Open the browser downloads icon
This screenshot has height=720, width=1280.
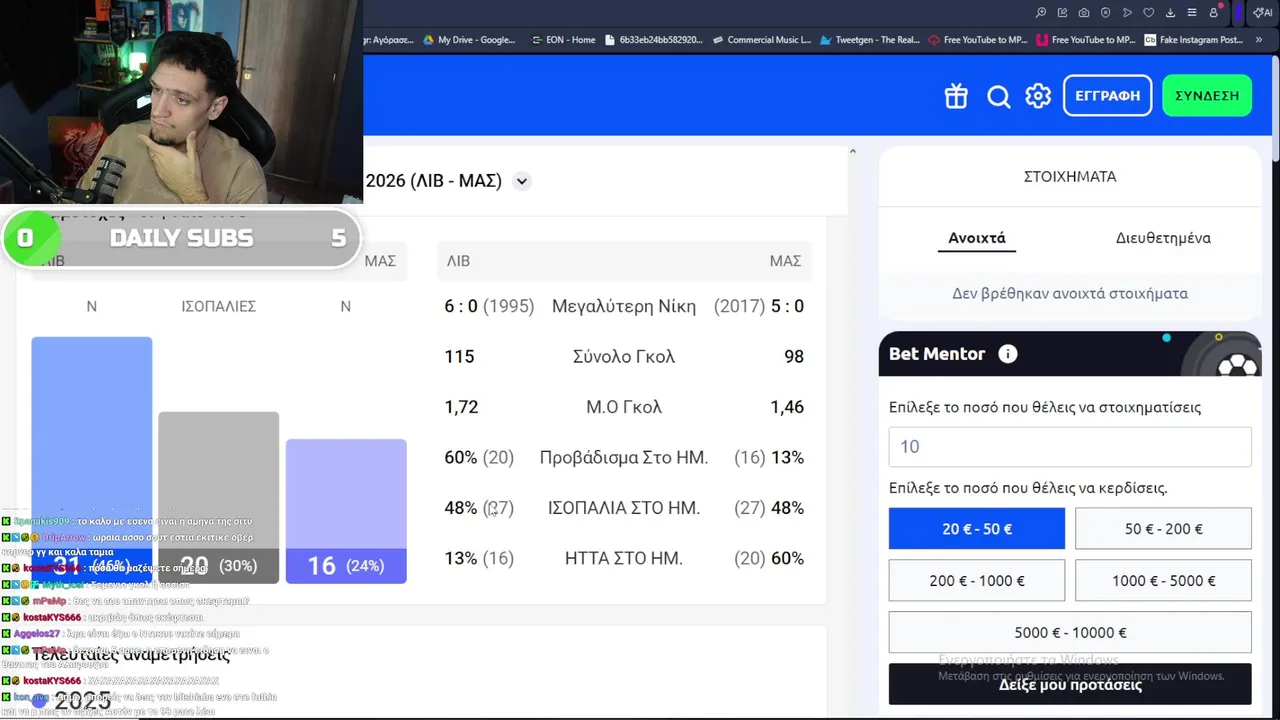click(1170, 13)
